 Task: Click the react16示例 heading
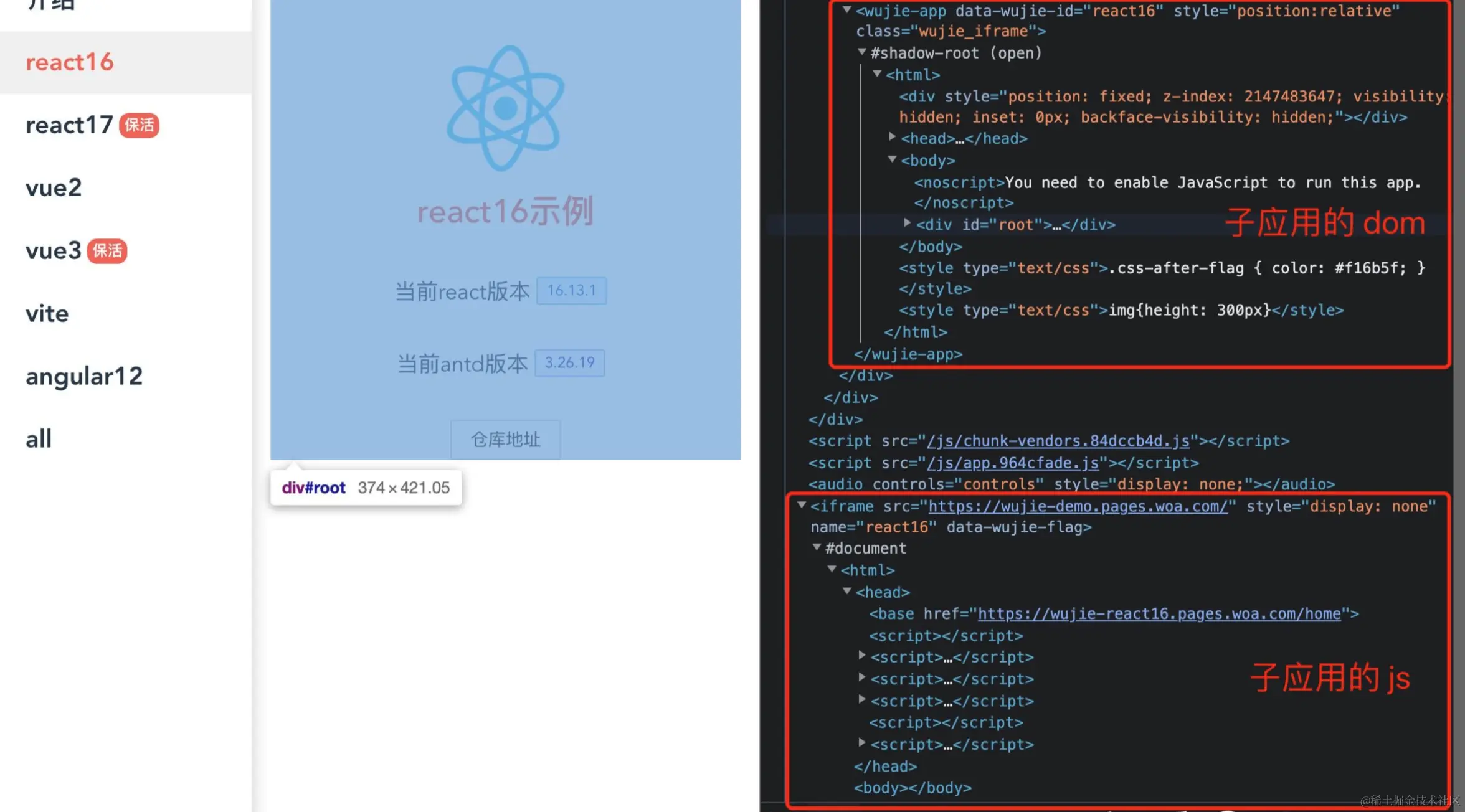point(505,212)
